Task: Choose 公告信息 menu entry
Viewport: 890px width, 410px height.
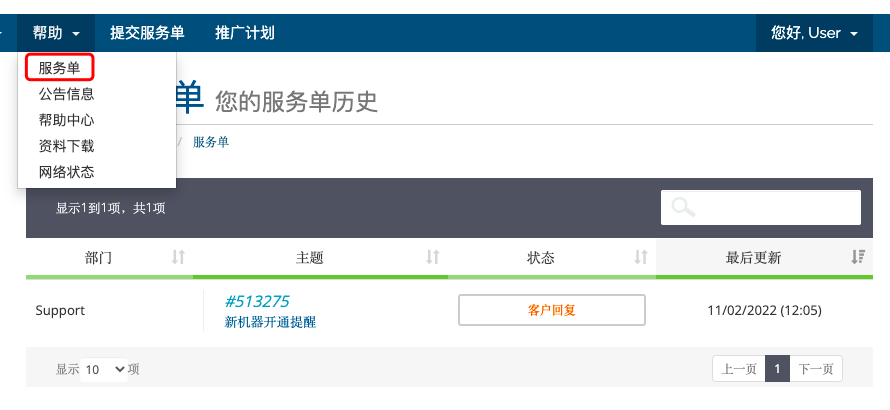Action: 67,94
